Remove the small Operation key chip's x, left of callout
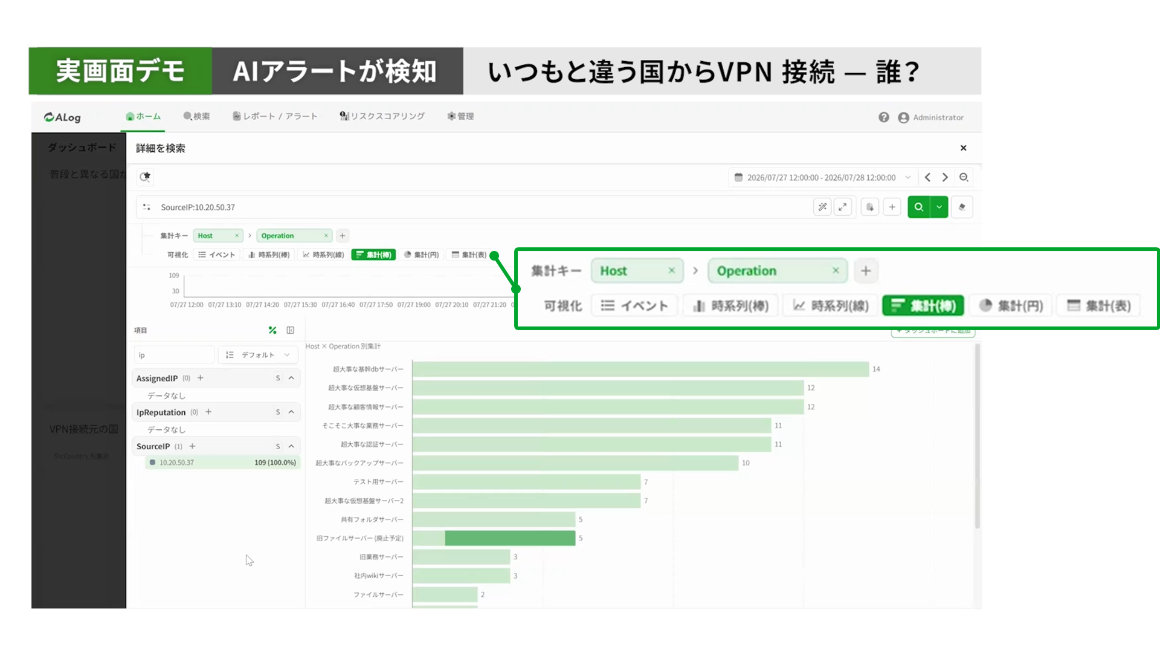The height and width of the screenshot is (653, 1160). tap(326, 236)
